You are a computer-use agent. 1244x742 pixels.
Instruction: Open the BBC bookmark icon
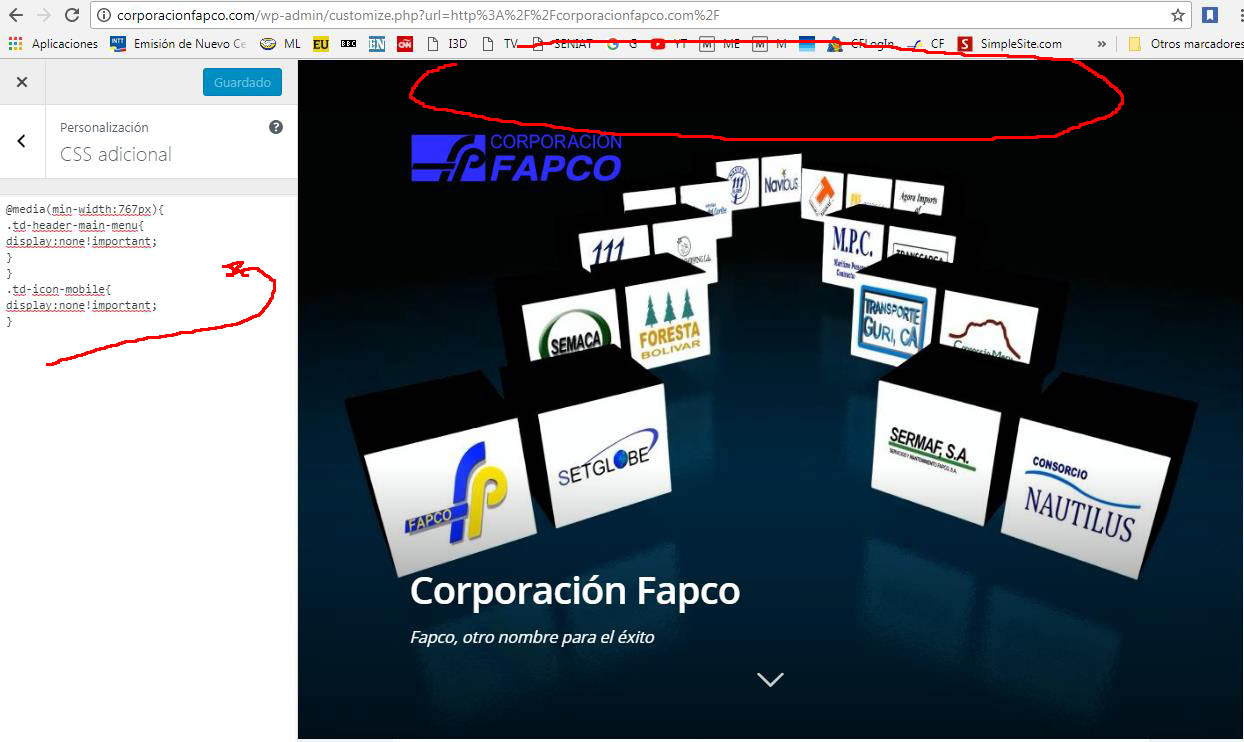click(x=348, y=44)
